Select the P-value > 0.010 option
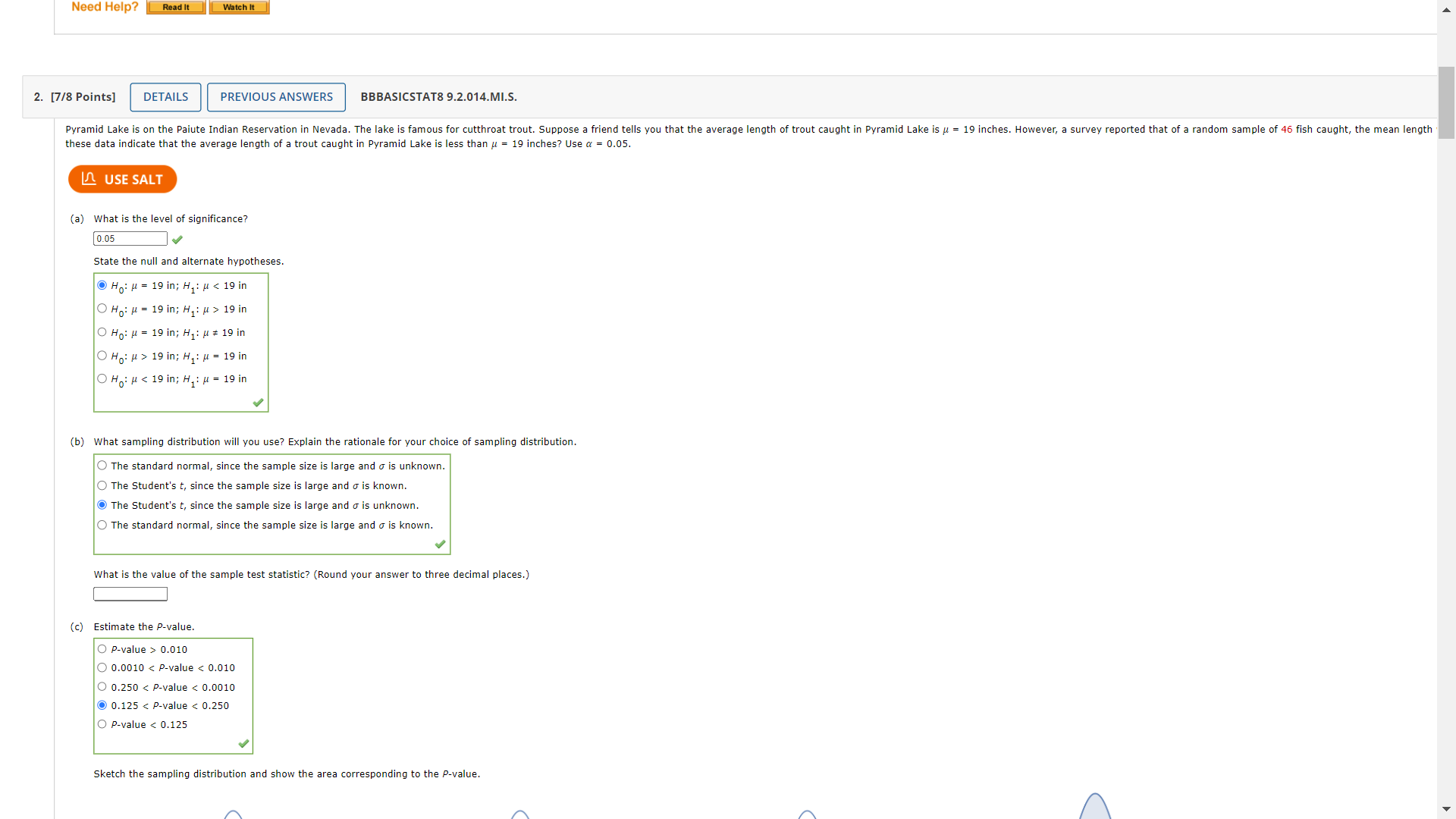Viewport: 1456px width, 819px height. (102, 648)
